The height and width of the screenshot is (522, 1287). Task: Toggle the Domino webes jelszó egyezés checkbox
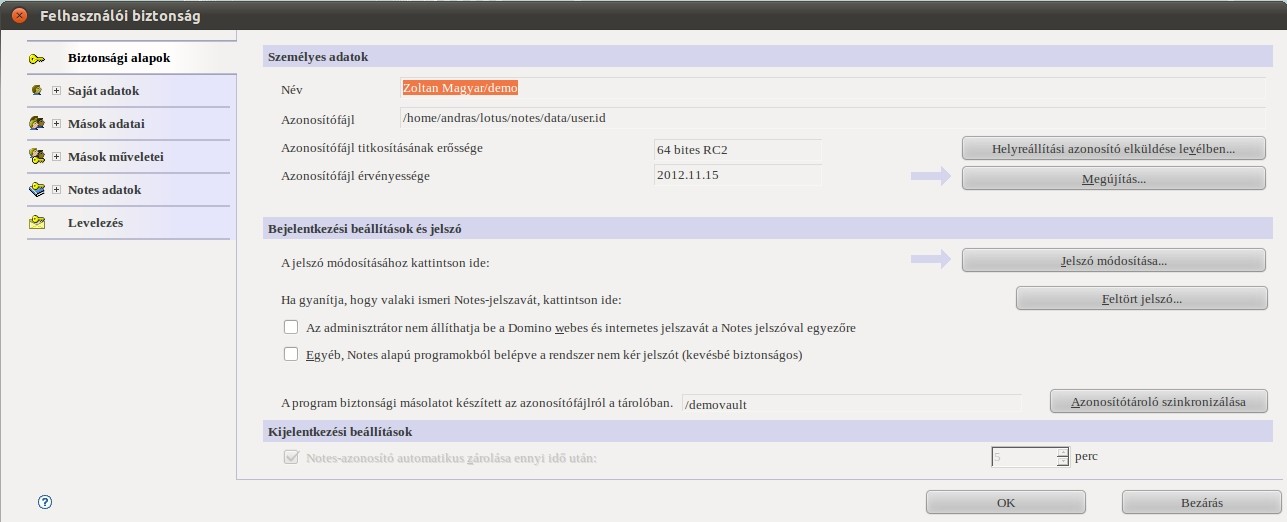[x=291, y=327]
